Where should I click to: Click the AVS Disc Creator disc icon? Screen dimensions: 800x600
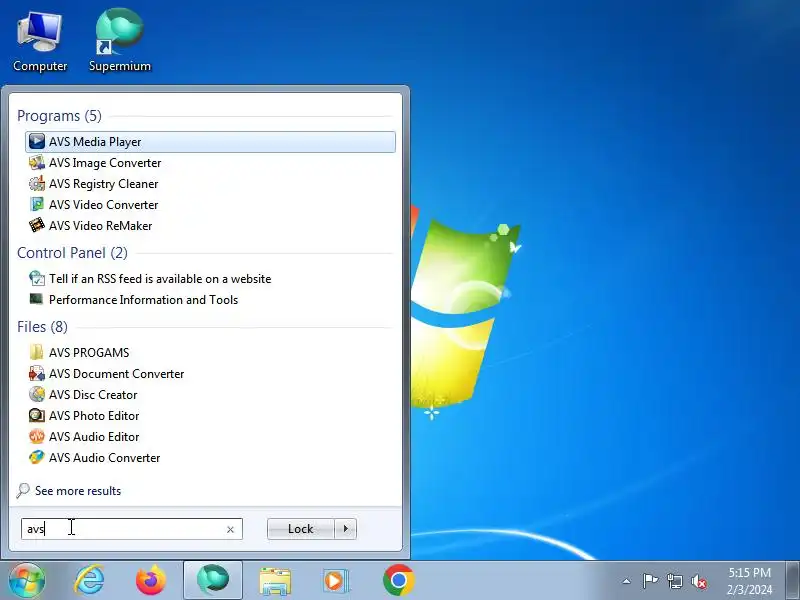tap(37, 394)
